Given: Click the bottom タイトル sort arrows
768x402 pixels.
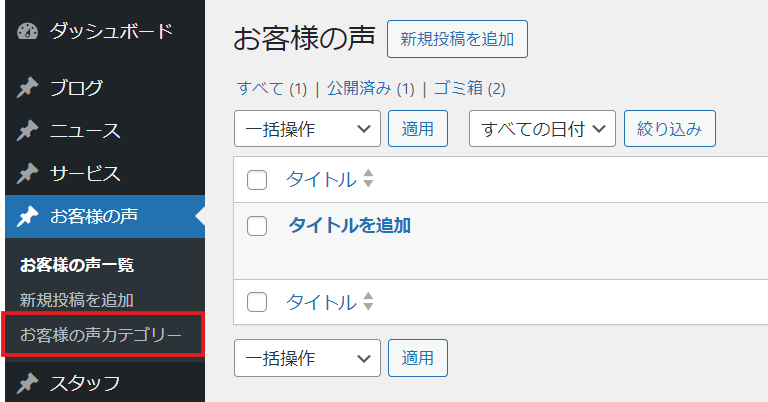Looking at the screenshot, I should click(368, 302).
